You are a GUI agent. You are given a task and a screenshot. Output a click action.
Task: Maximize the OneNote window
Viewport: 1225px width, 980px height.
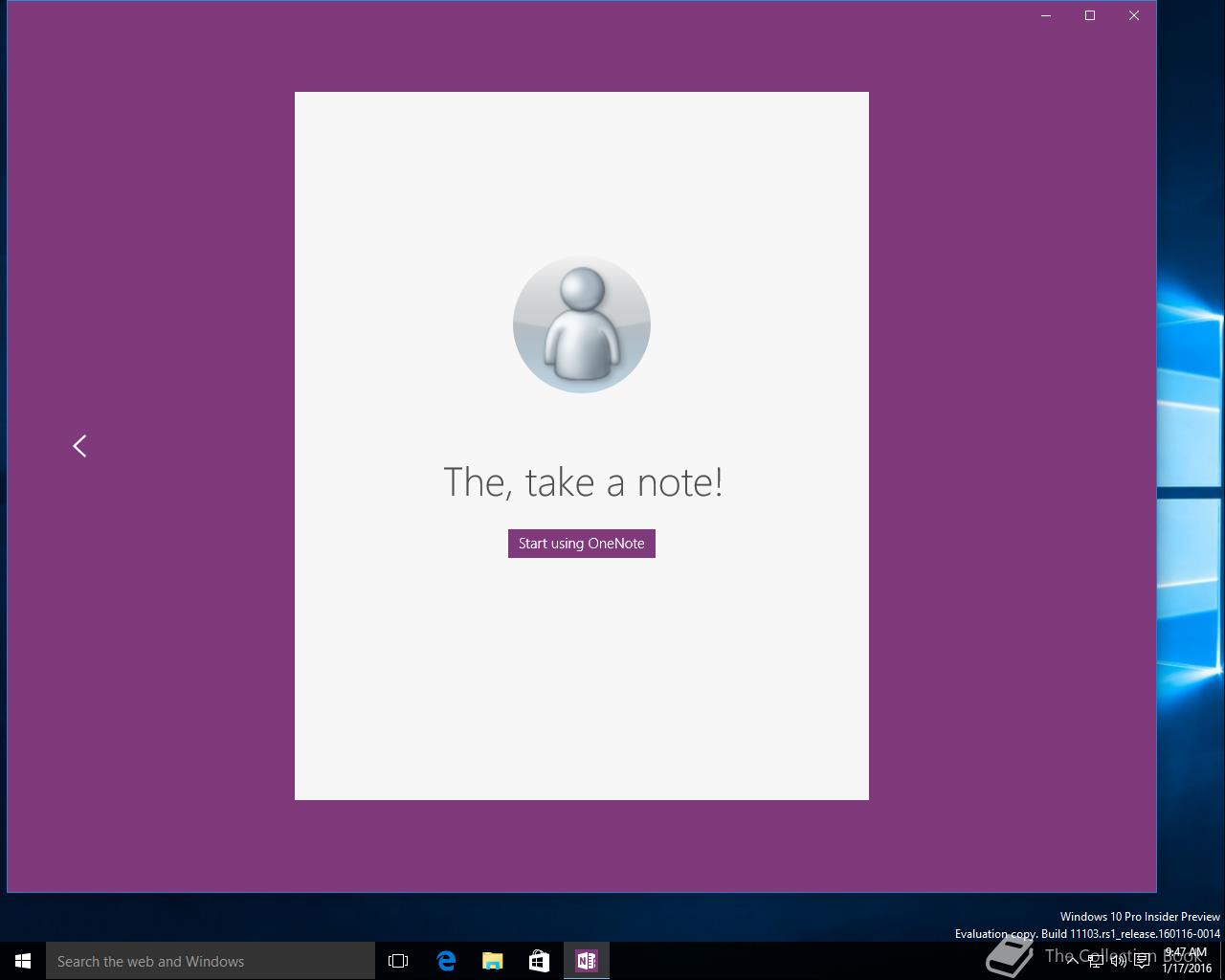[1090, 15]
